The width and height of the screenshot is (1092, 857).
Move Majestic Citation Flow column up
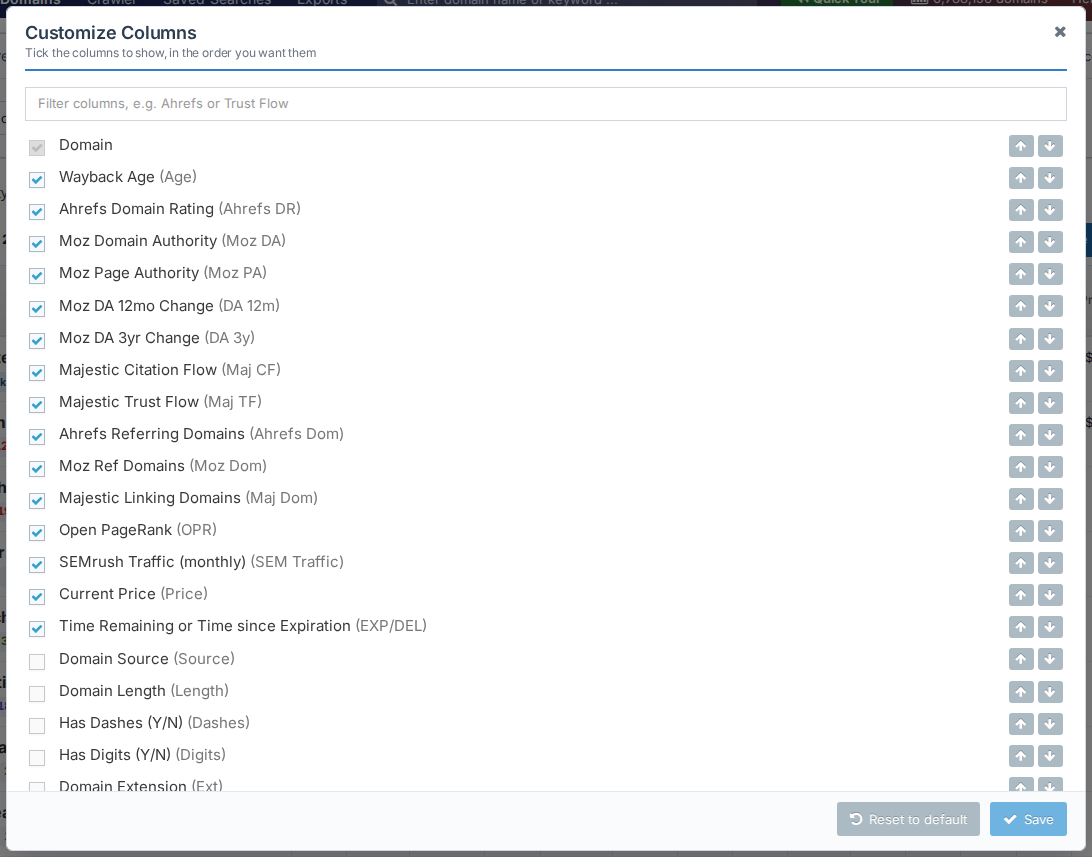(1021, 371)
